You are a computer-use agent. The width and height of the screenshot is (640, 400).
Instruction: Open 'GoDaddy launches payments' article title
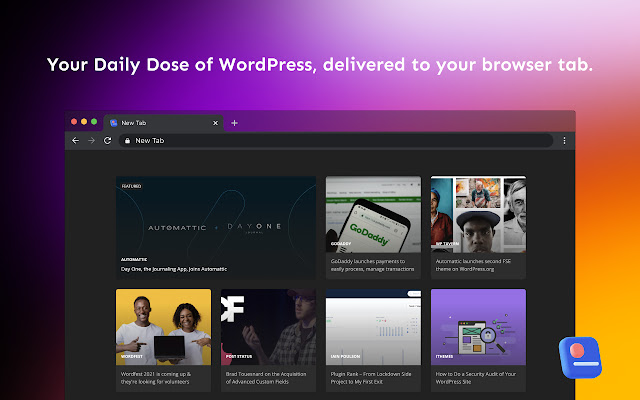[372, 265]
